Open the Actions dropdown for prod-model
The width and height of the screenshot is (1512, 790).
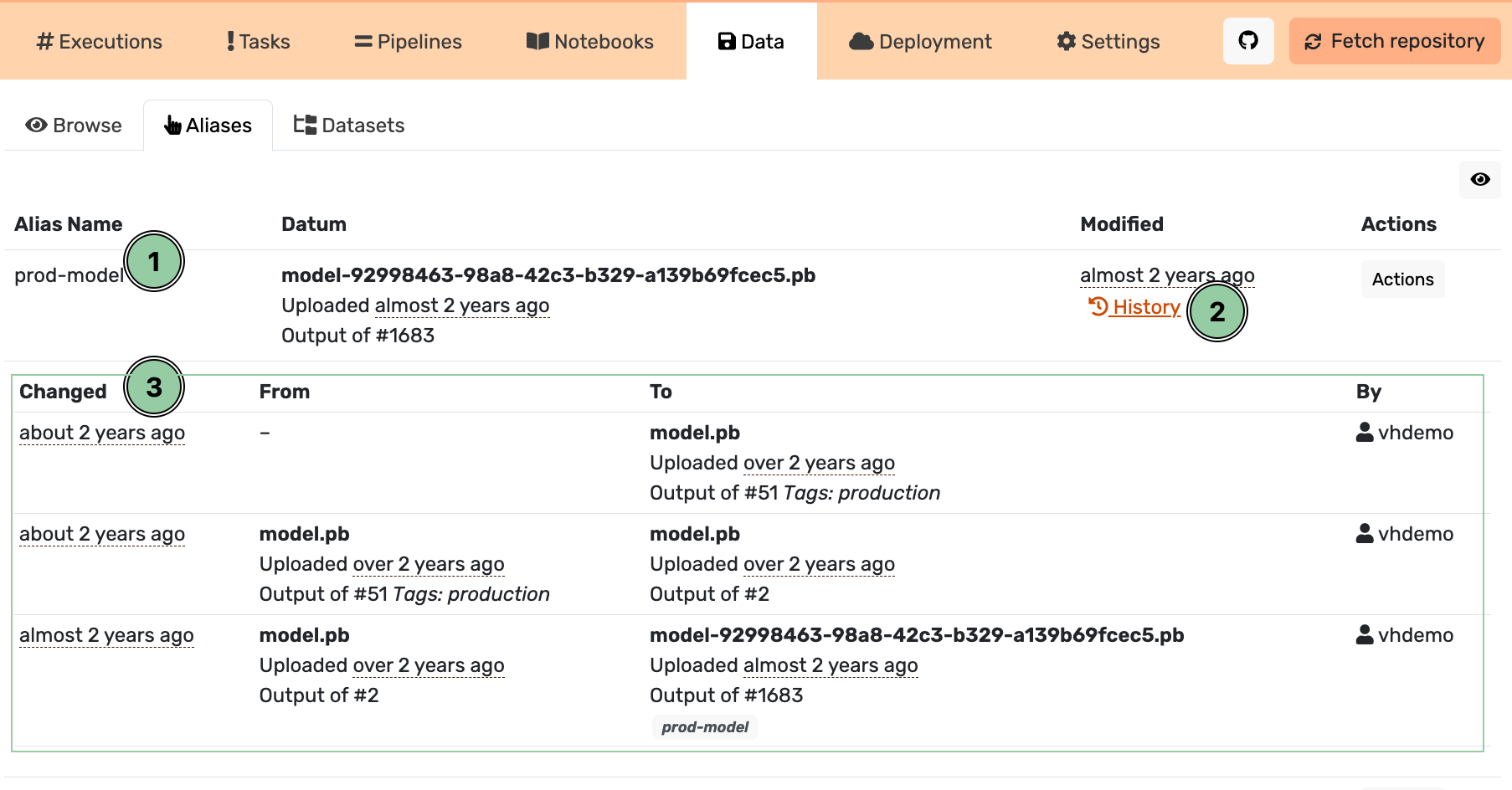pyautogui.click(x=1402, y=280)
